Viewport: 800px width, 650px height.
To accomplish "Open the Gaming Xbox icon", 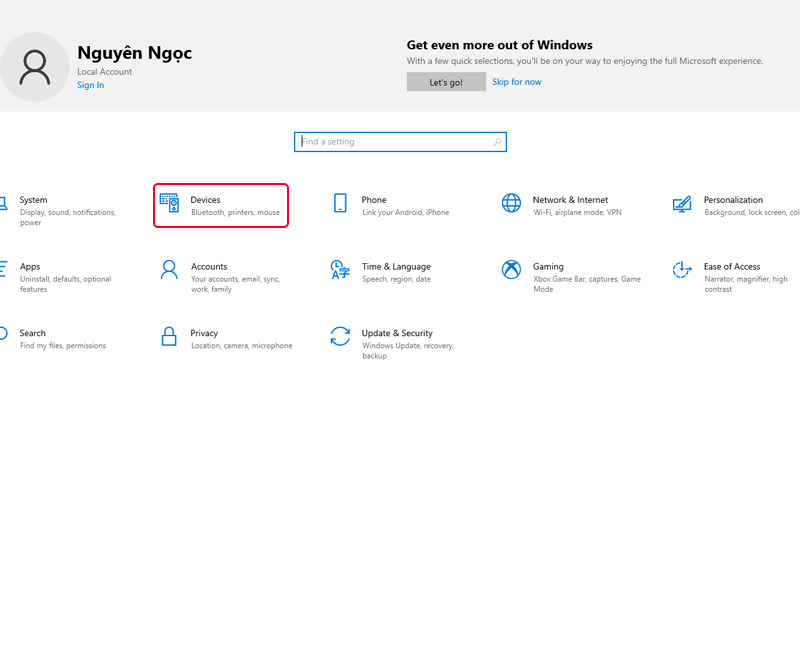I will 511,270.
